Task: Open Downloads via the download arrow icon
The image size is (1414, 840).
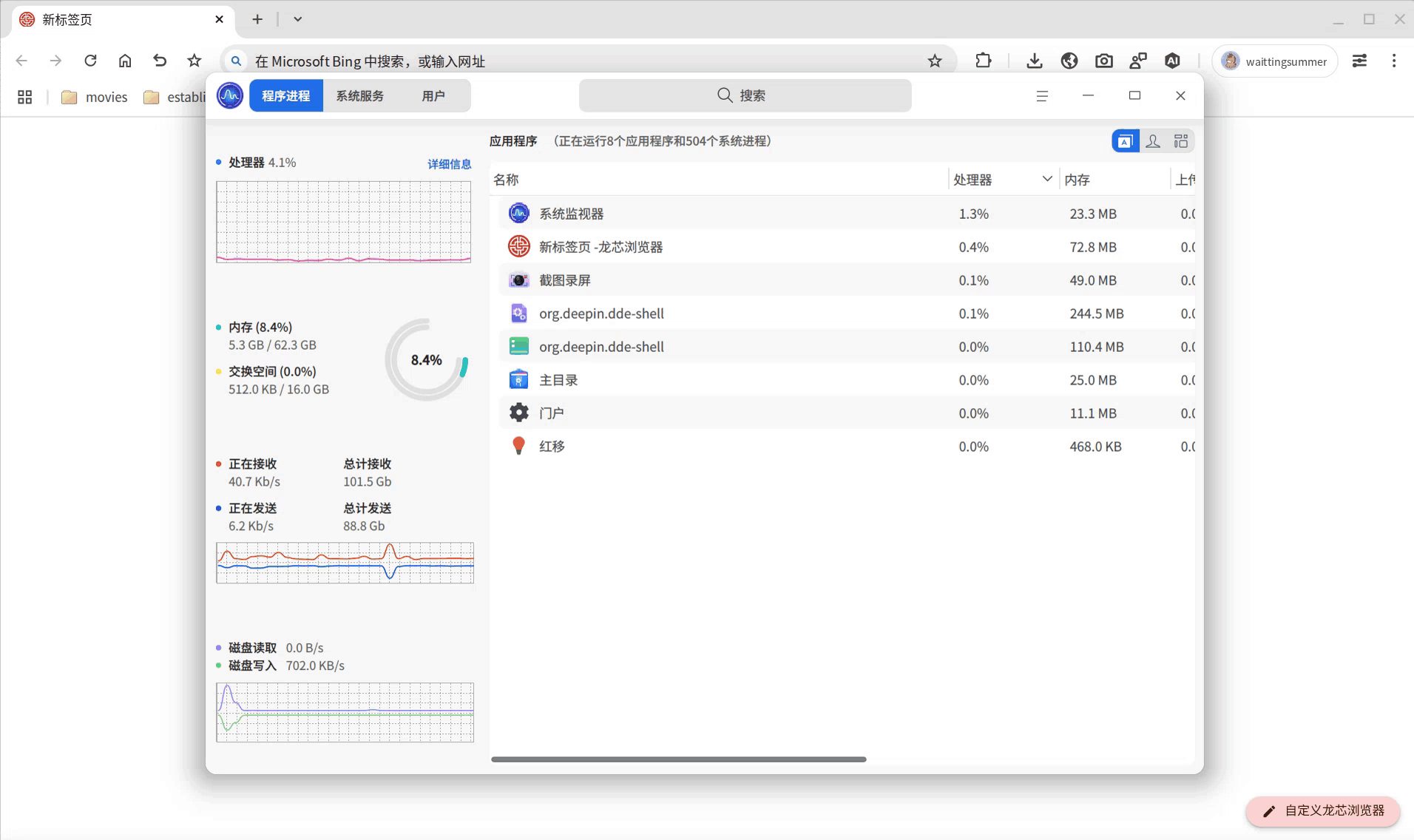Action: coord(1034,61)
